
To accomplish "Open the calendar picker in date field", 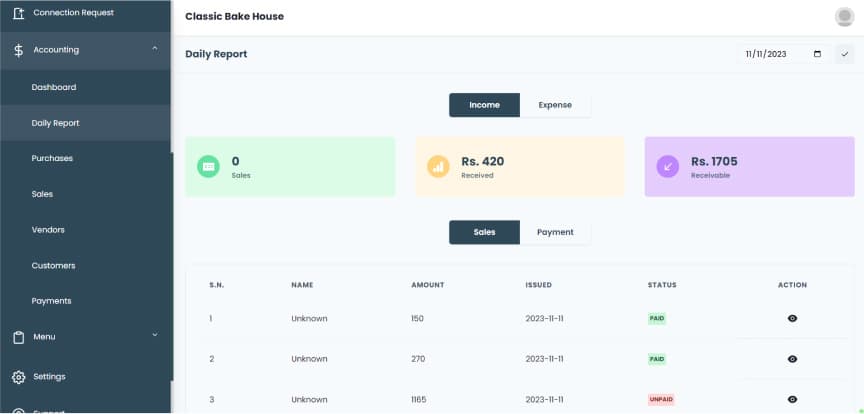I will click(x=817, y=54).
